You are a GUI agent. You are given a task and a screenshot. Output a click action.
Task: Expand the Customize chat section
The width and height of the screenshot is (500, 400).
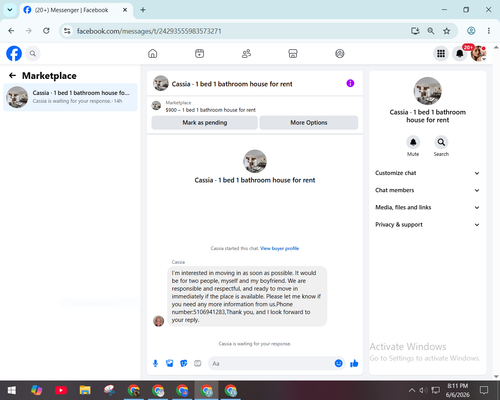(x=428, y=173)
